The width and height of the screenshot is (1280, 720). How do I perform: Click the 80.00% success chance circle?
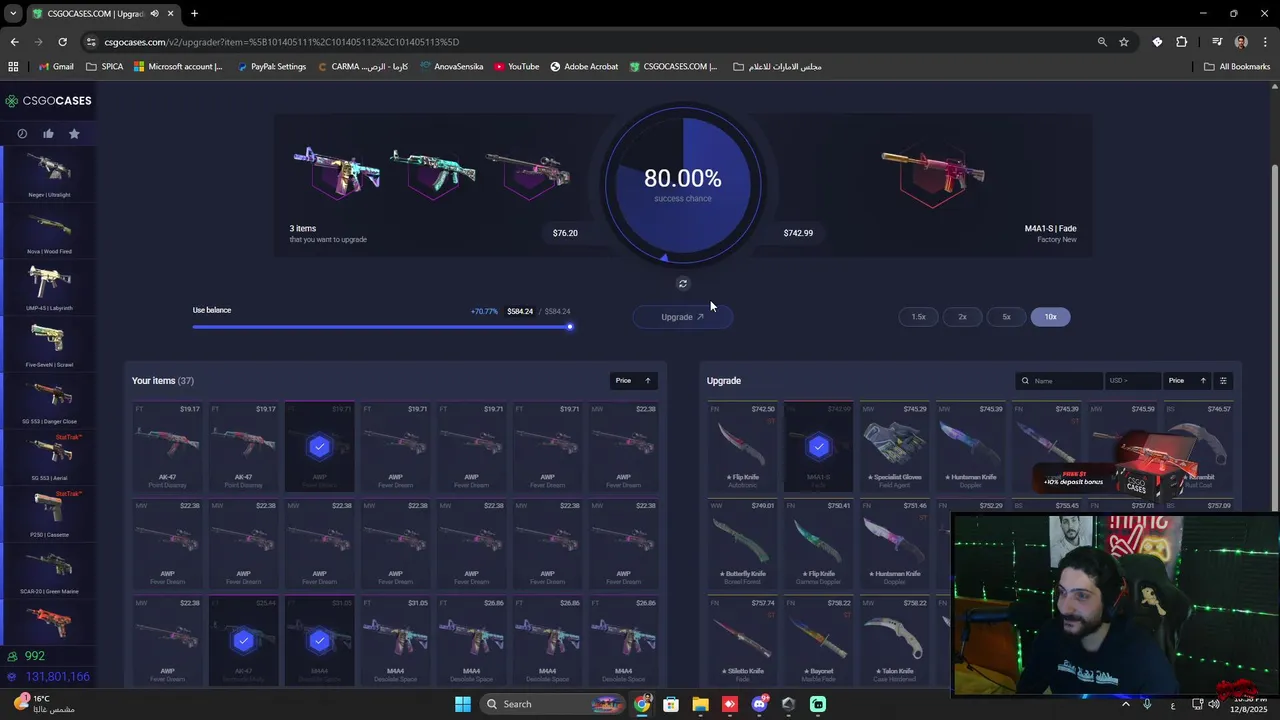point(683,186)
